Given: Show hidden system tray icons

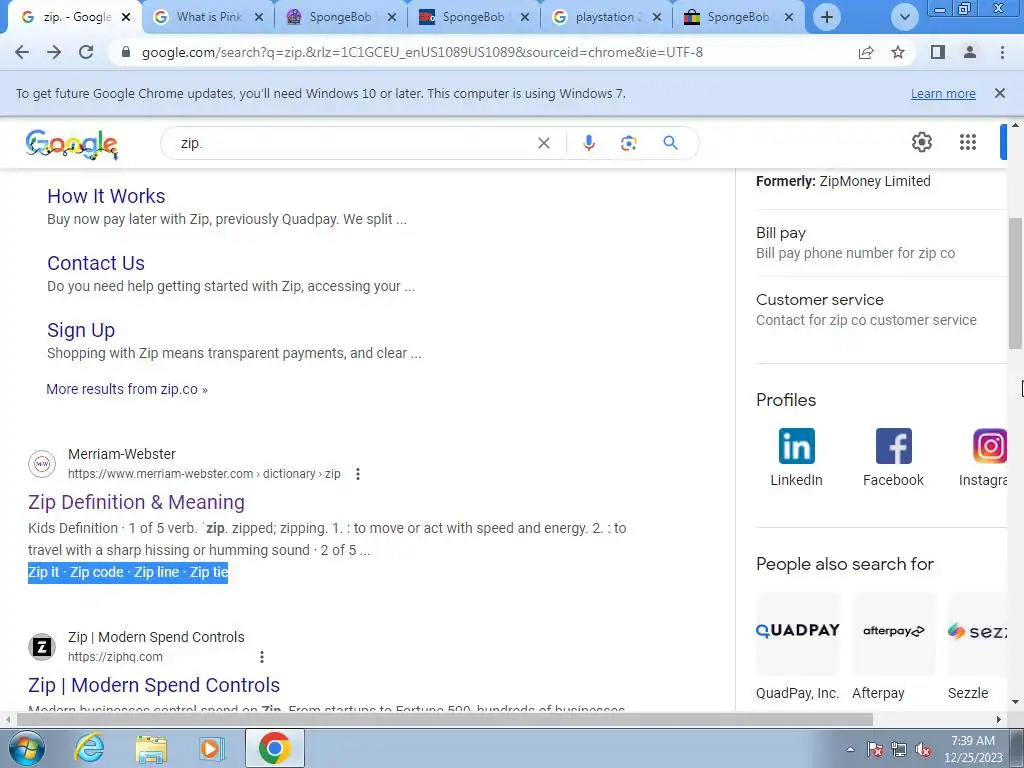Looking at the screenshot, I should [850, 749].
